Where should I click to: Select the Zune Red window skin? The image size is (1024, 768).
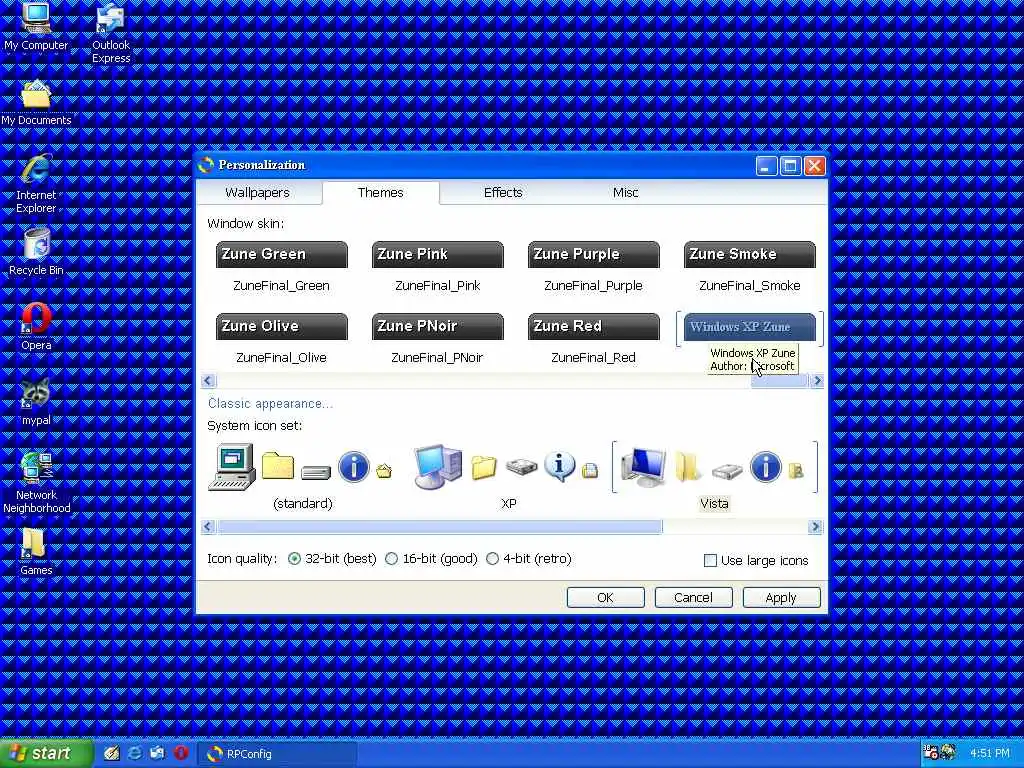coord(594,327)
